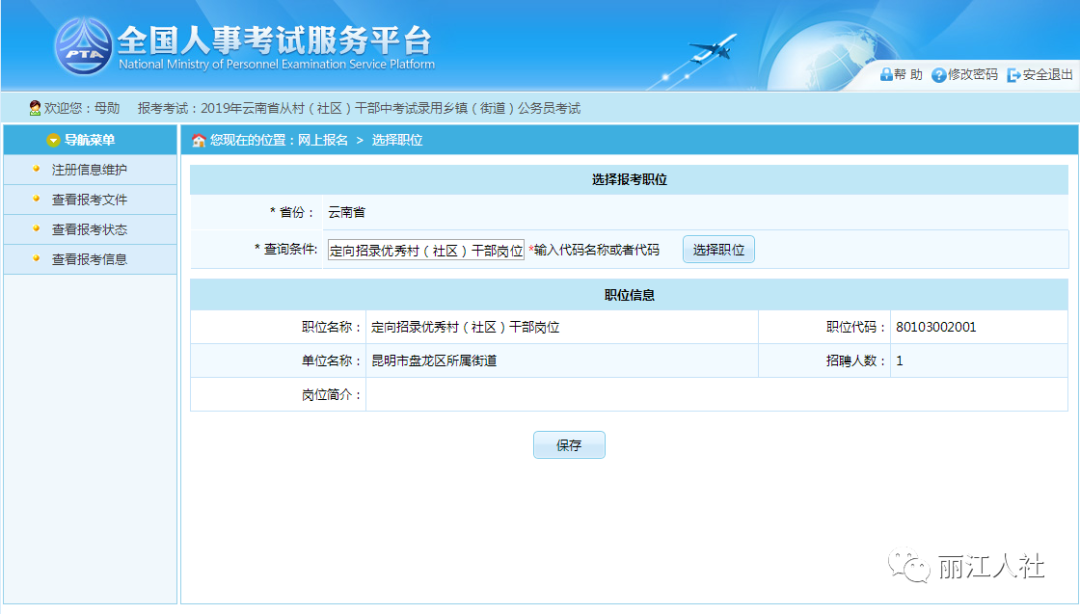
Task: Open 查看报考状态 menu item
Action: pos(90,229)
